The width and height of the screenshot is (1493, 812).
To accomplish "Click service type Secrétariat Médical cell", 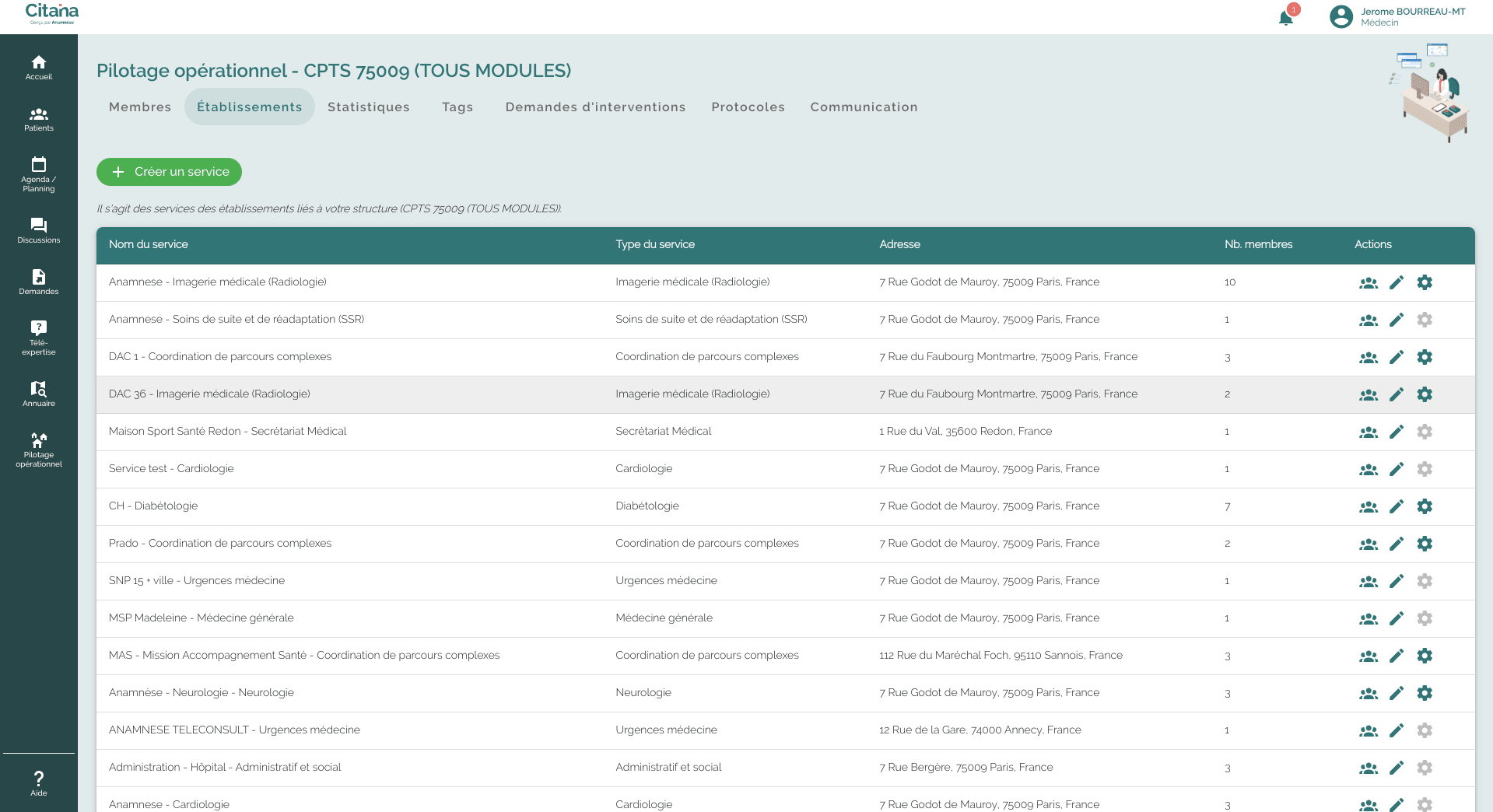I will (663, 431).
